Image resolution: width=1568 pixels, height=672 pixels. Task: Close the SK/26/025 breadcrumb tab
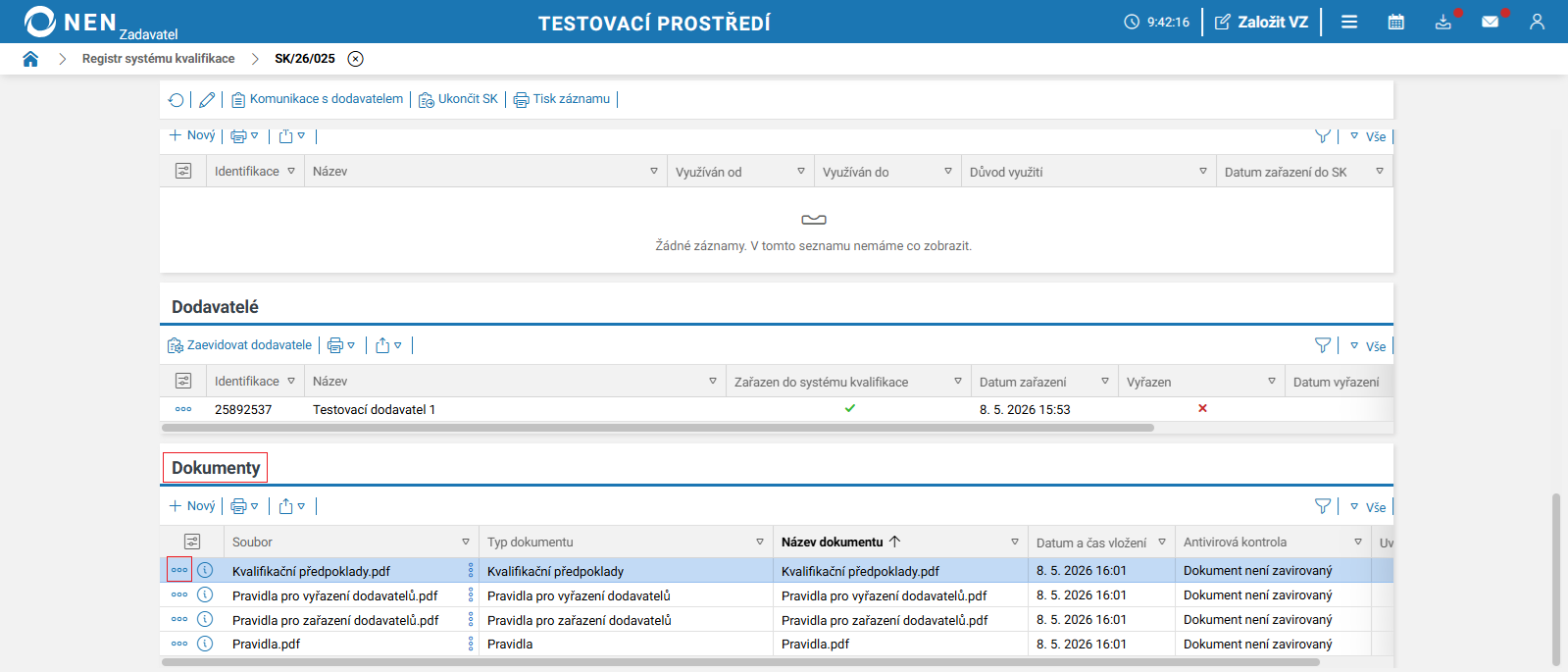pyautogui.click(x=356, y=59)
